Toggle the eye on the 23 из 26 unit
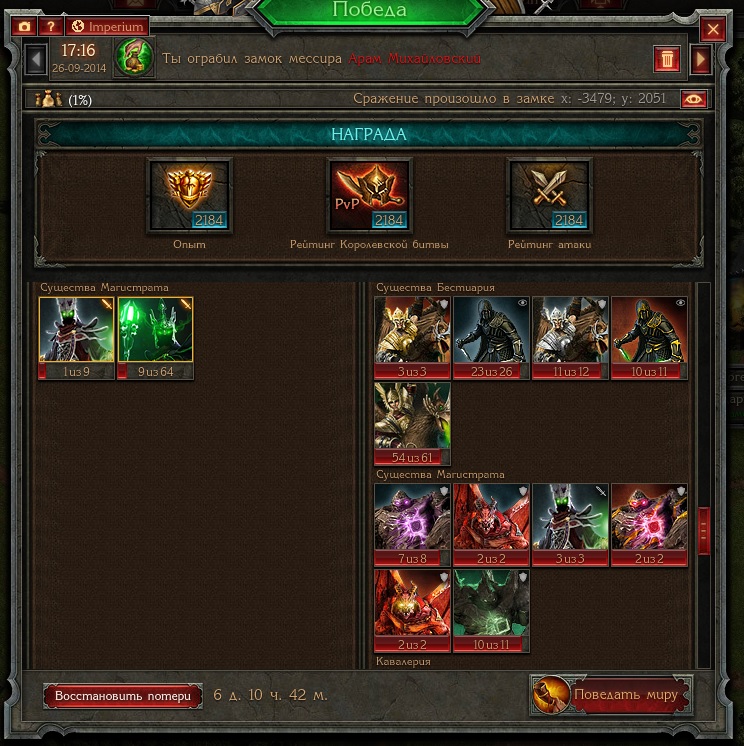This screenshot has width=744, height=746. 522,303
